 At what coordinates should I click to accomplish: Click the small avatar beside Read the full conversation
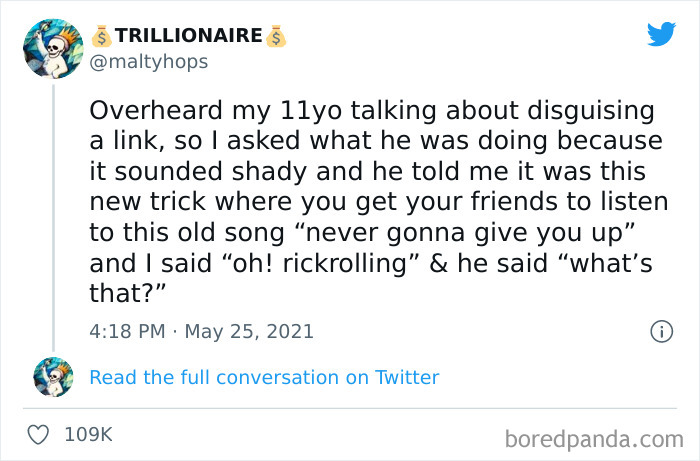pyautogui.click(x=53, y=378)
